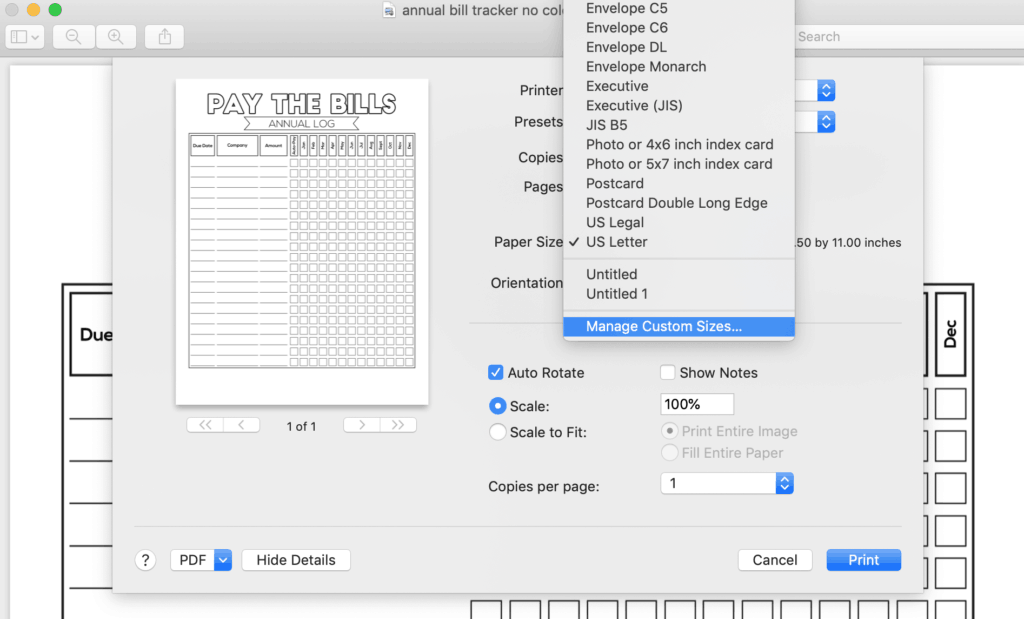Click the Hide Details button
Screen dimensions: 1024x619
coord(296,560)
